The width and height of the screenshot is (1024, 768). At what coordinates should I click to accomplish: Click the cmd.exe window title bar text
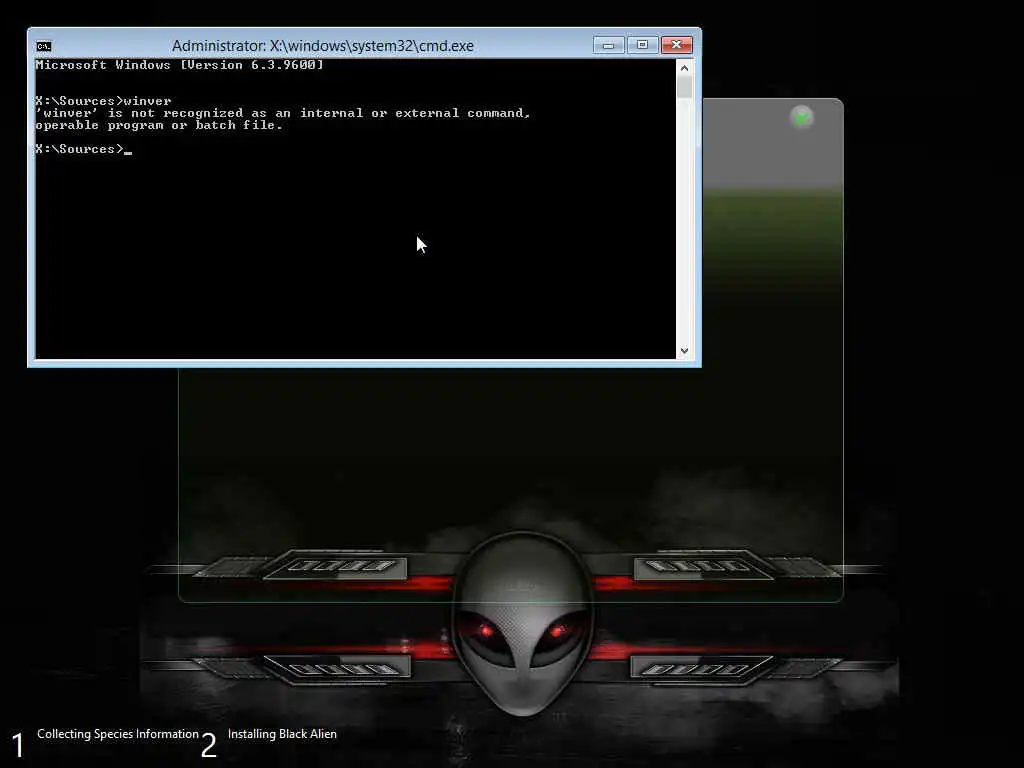[323, 46]
